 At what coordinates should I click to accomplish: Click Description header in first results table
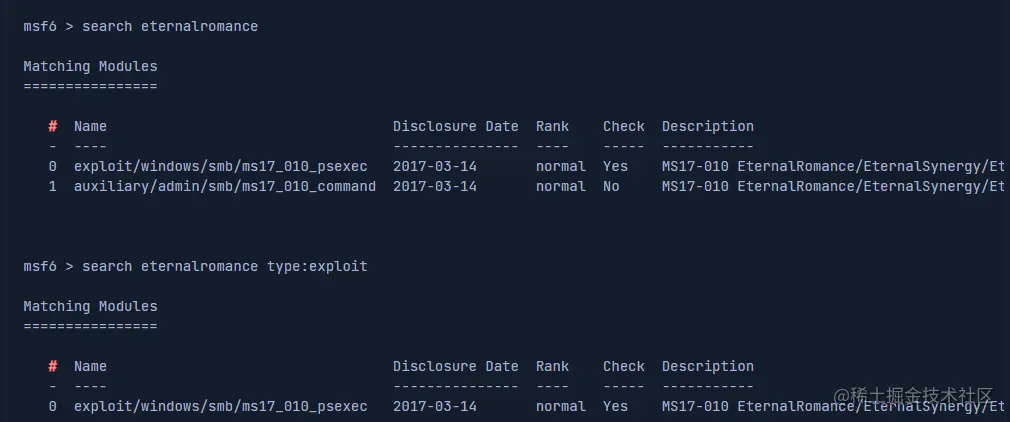pyautogui.click(x=707, y=126)
